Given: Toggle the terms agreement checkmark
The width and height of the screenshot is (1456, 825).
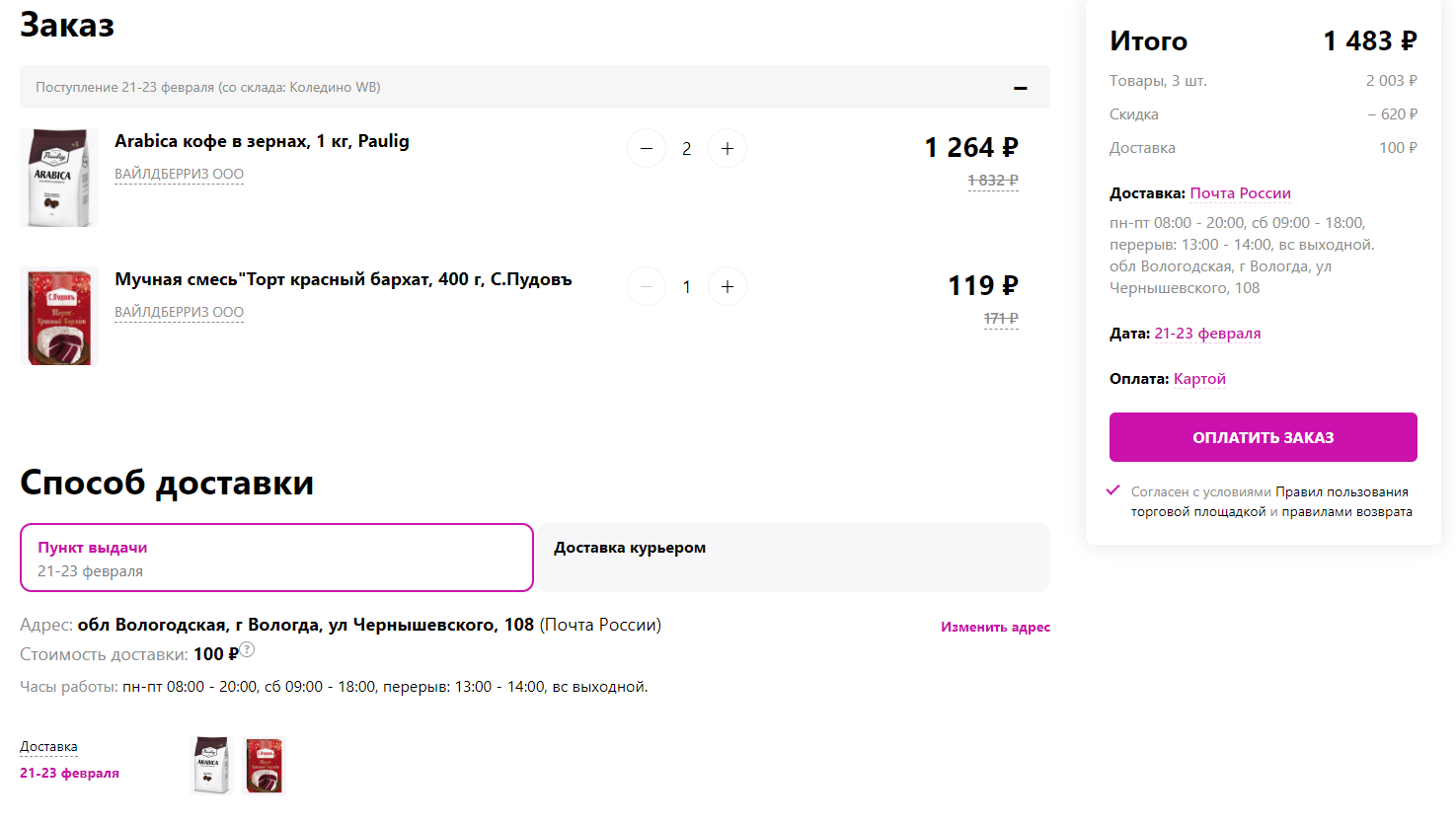Looking at the screenshot, I should click(1113, 490).
